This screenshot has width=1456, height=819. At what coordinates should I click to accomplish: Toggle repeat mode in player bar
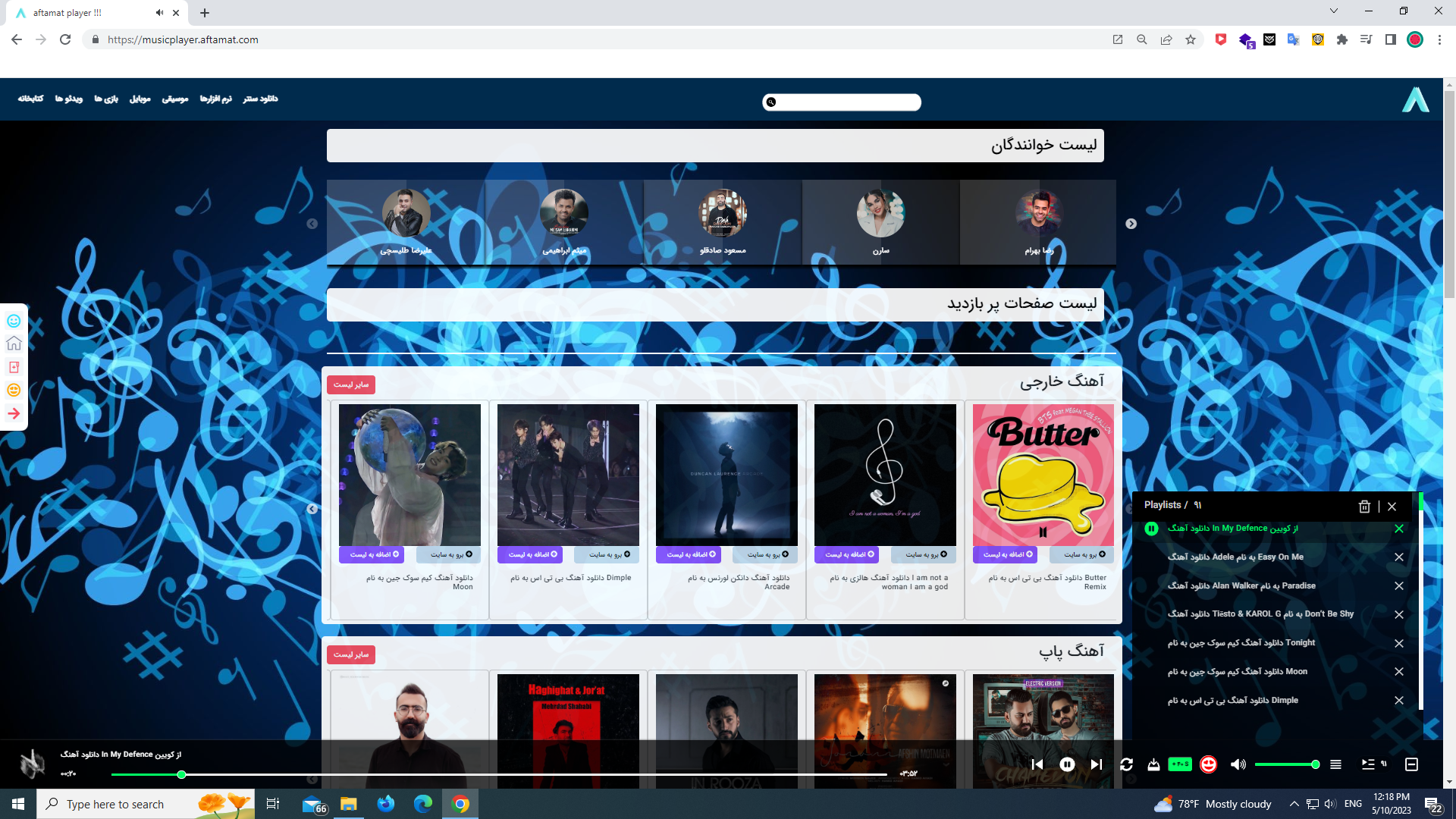(x=1126, y=764)
